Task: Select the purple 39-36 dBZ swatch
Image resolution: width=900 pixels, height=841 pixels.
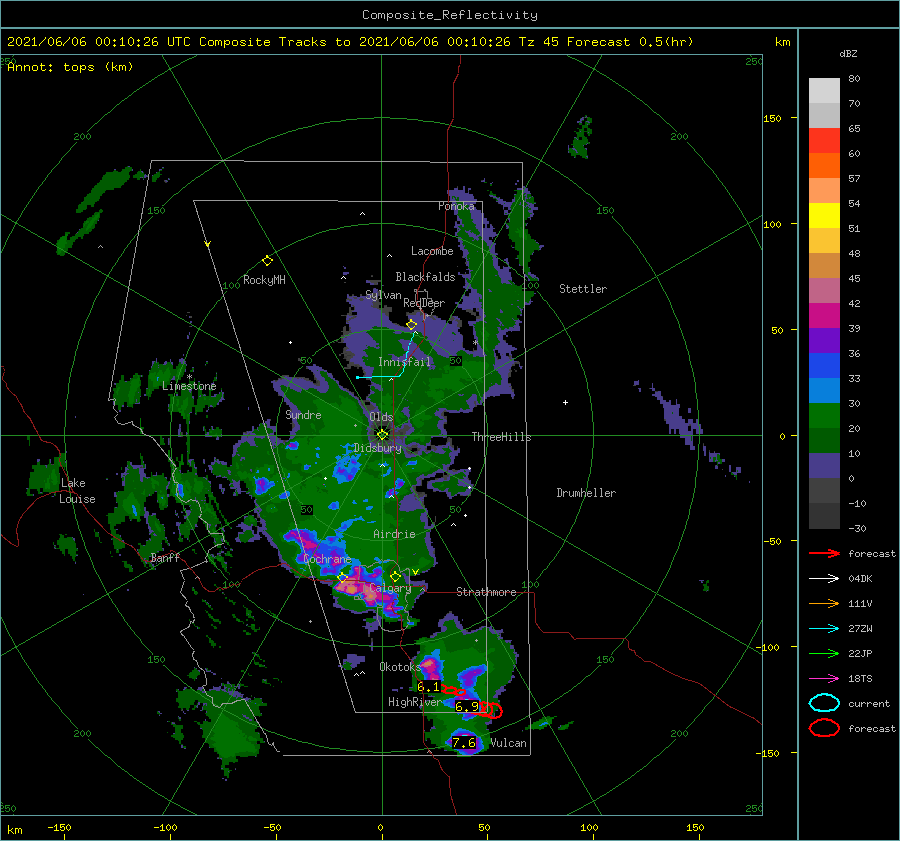Action: [824, 341]
